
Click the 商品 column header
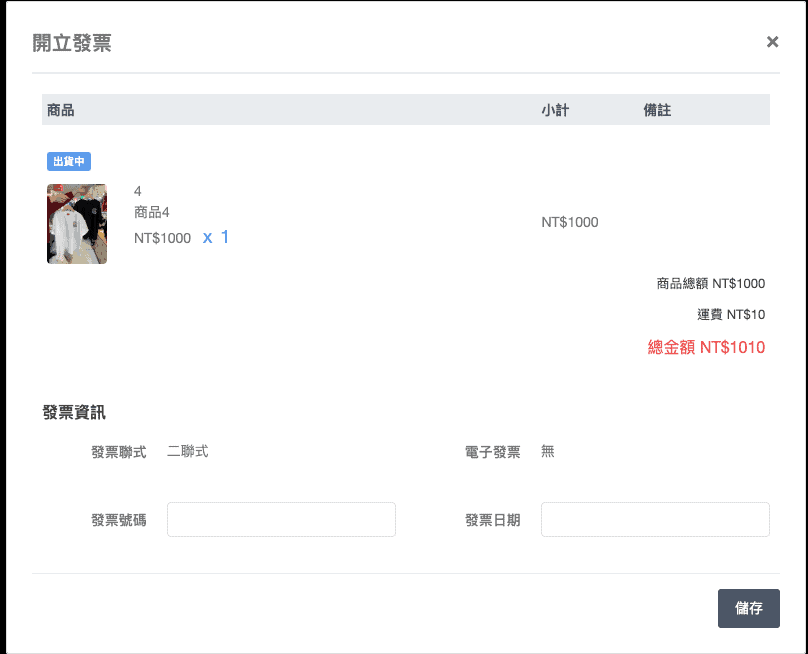point(61,110)
